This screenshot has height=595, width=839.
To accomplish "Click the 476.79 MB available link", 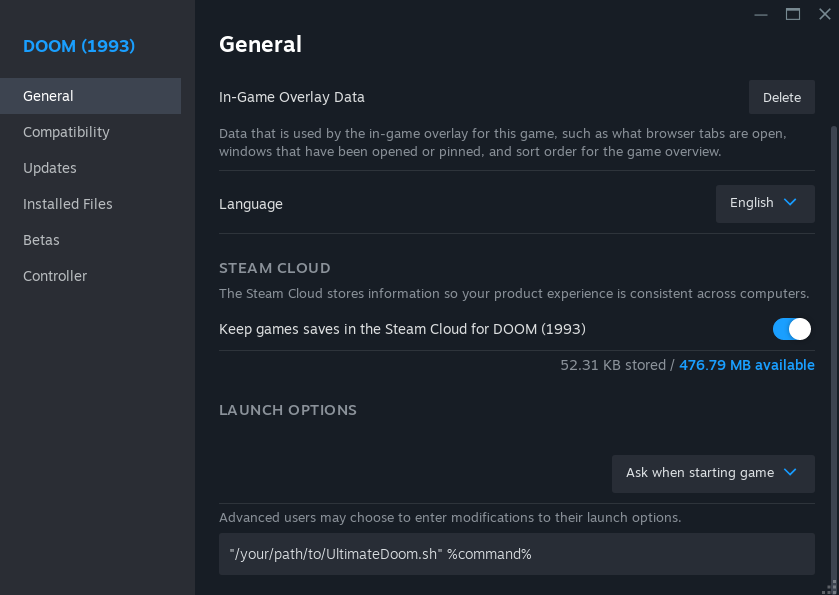I will tap(746, 365).
